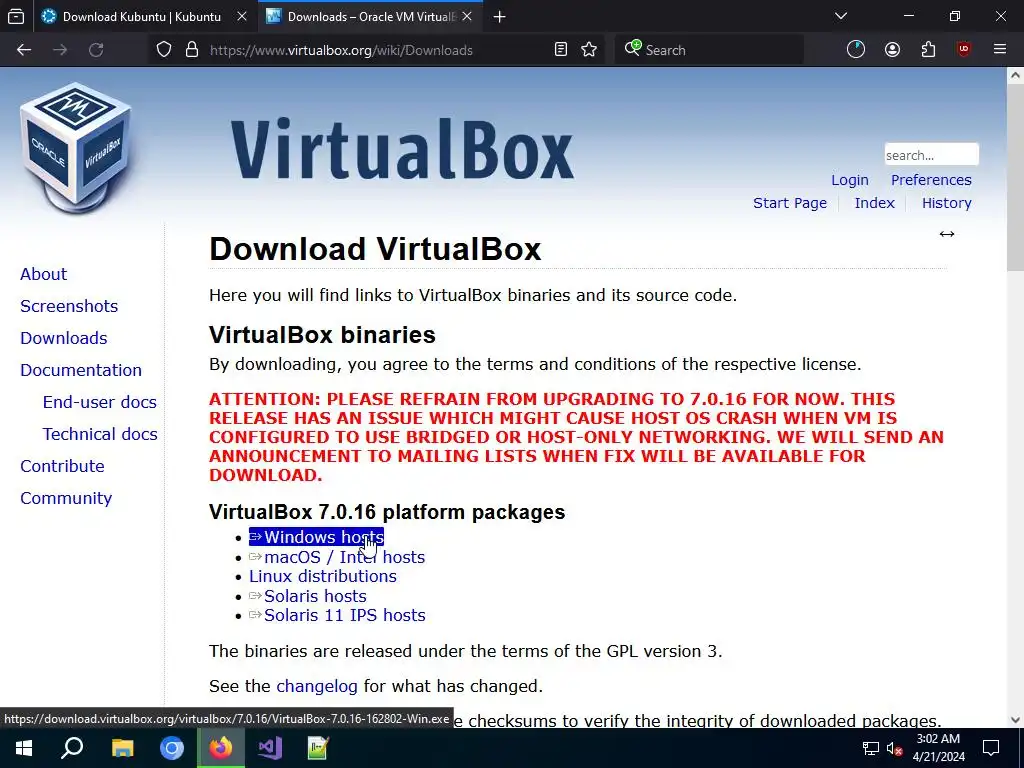Go back with the back arrow
This screenshot has height=768, width=1024.
[x=24, y=50]
